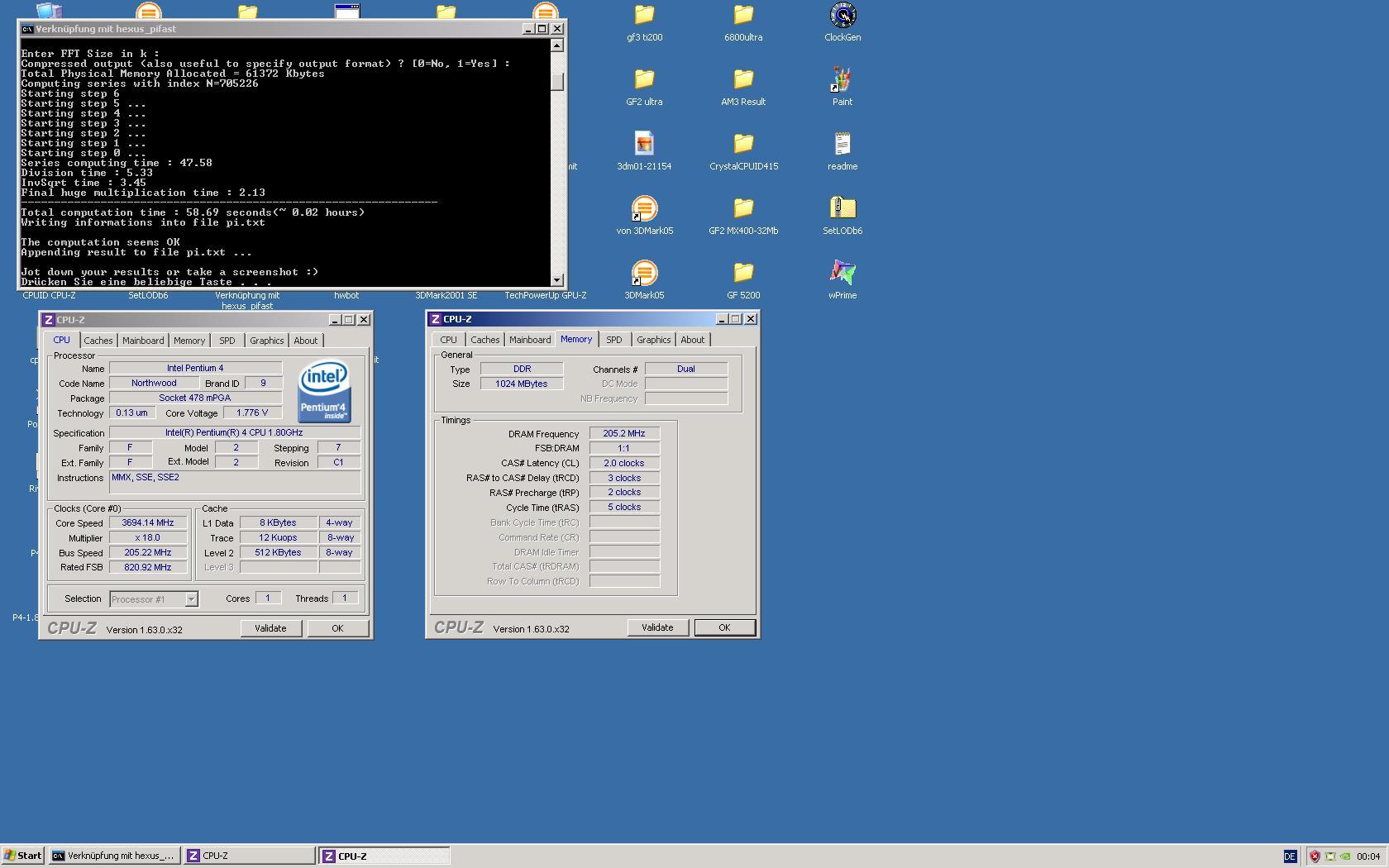Click console scrollbar down arrow
This screenshot has height=868, width=1389.
pos(557,280)
